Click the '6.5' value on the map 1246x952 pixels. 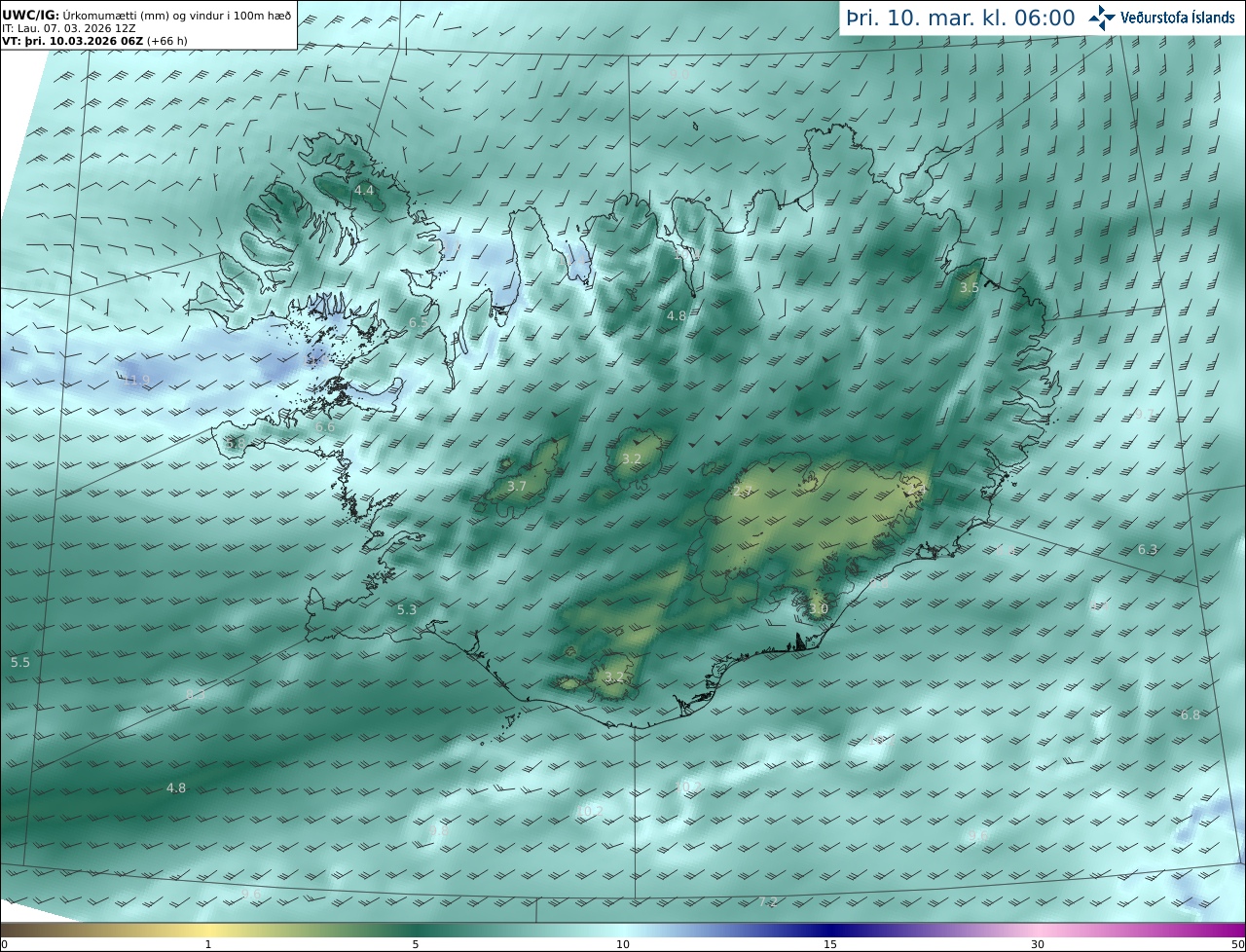click(419, 323)
